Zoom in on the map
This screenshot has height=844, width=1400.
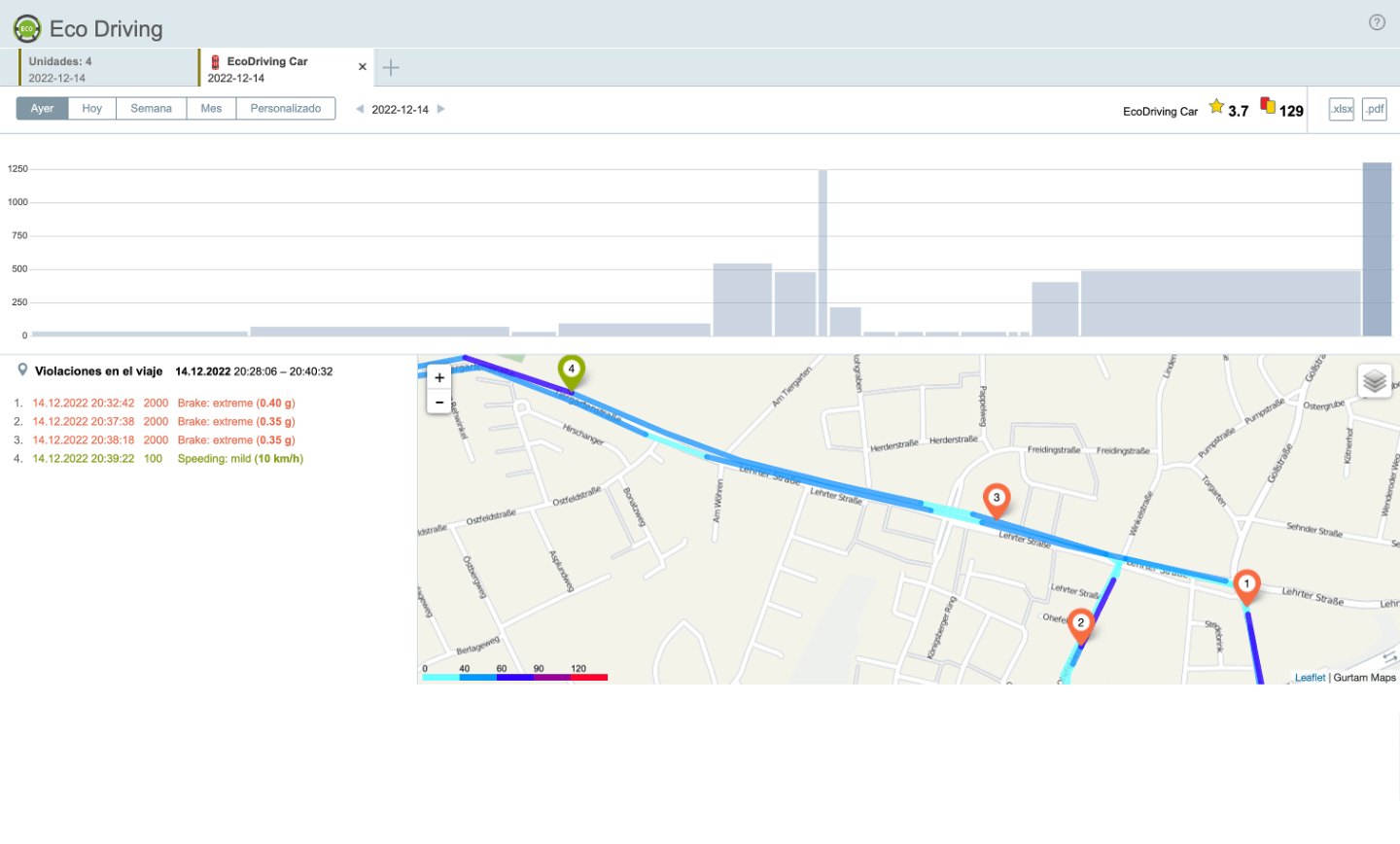pos(439,378)
